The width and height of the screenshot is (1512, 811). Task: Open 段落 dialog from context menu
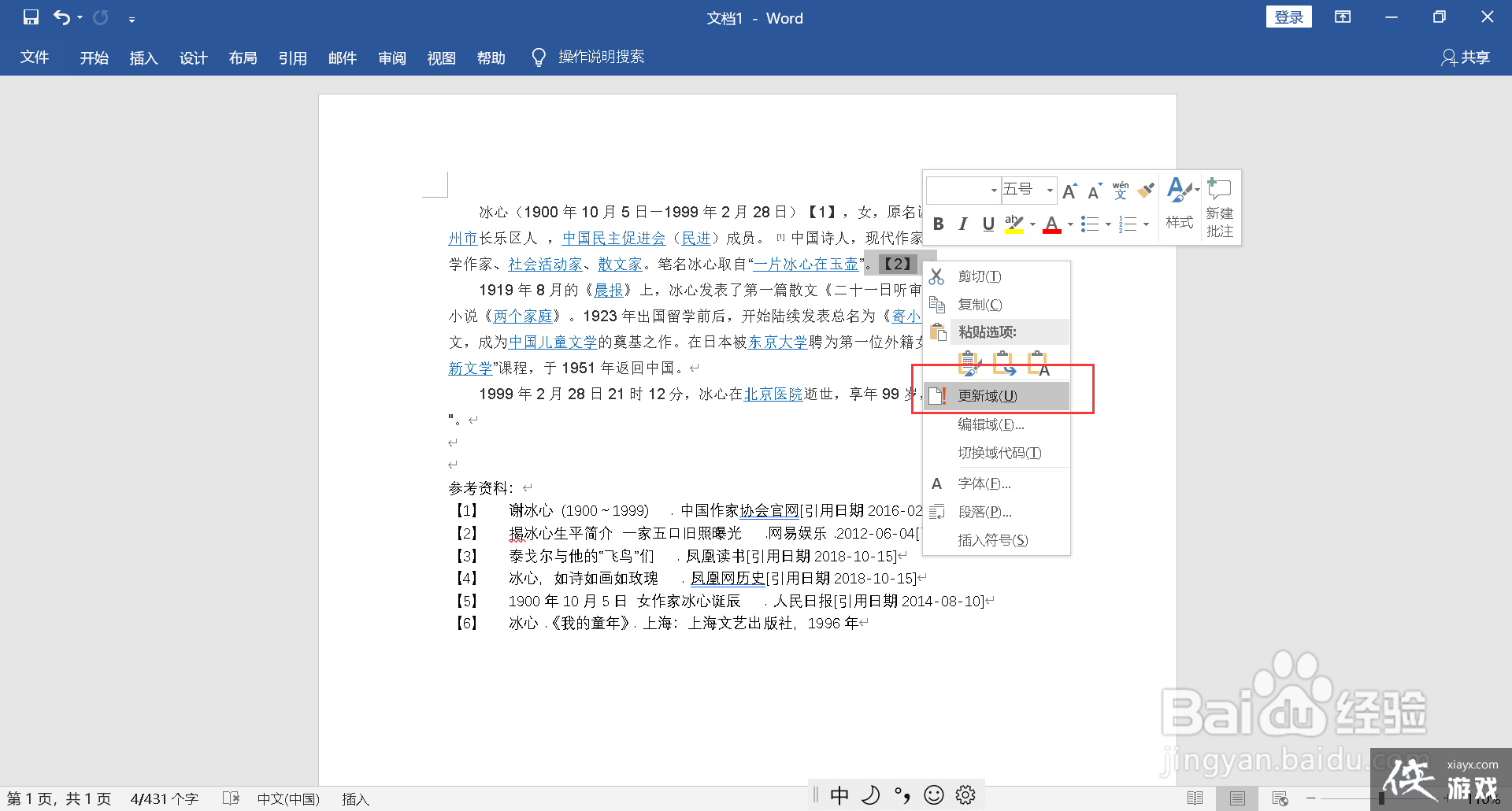tap(996, 512)
